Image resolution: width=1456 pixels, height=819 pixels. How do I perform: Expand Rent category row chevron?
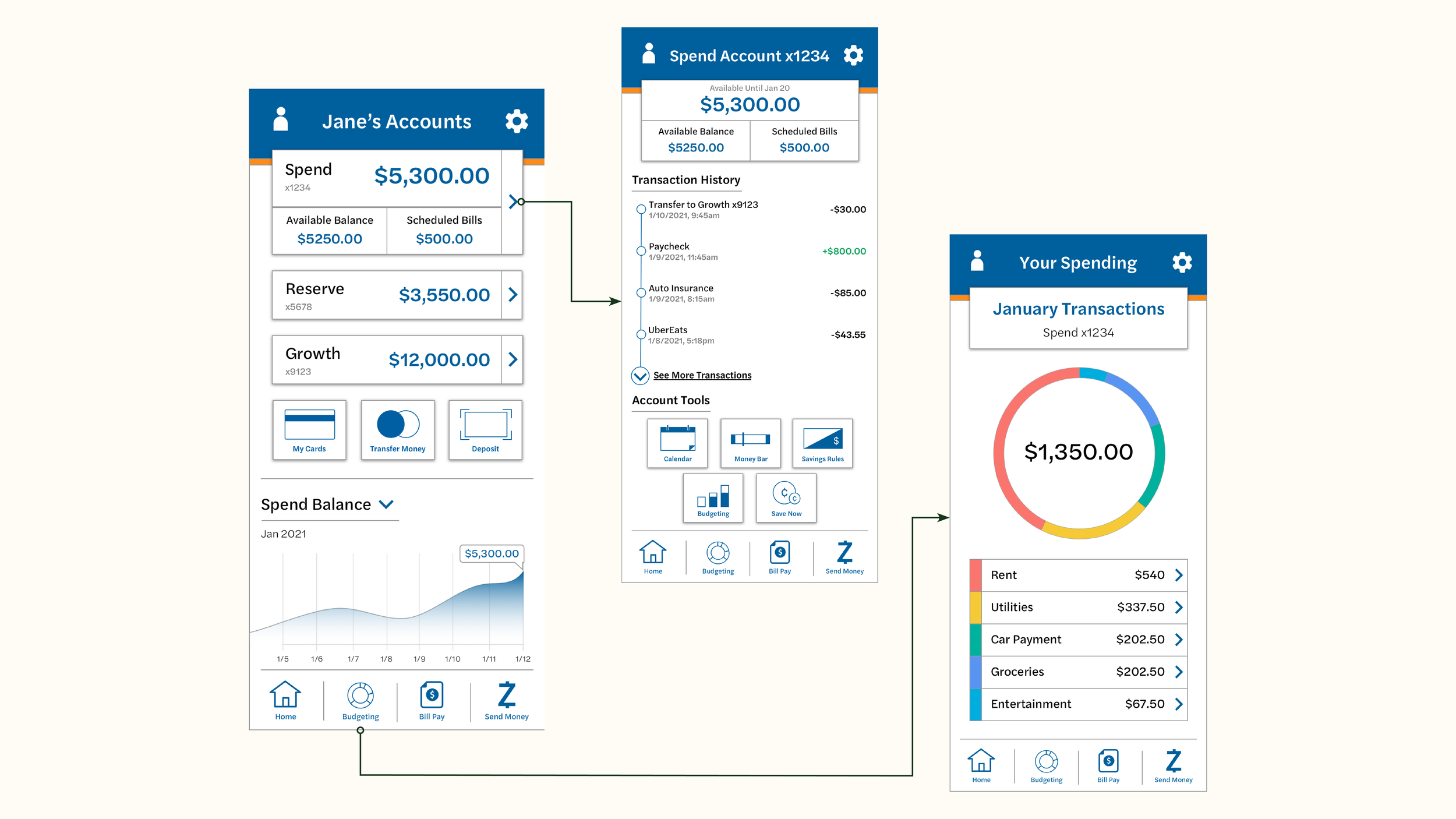pos(1179,575)
